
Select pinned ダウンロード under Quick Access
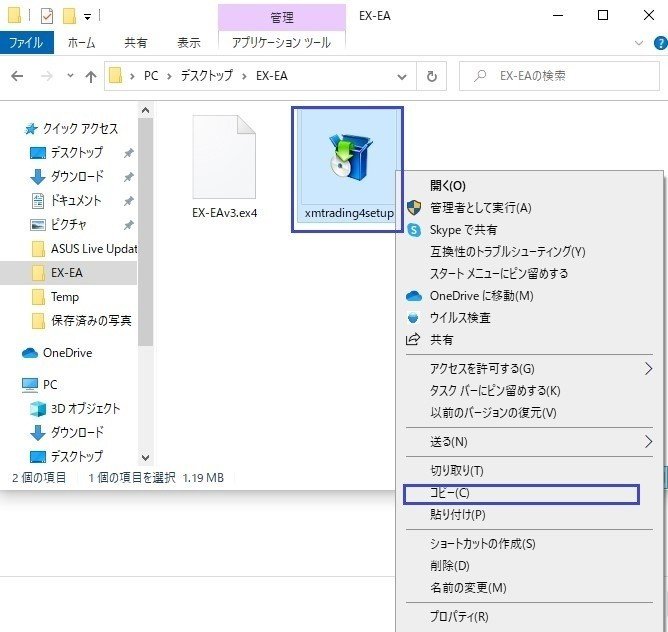[x=77, y=176]
